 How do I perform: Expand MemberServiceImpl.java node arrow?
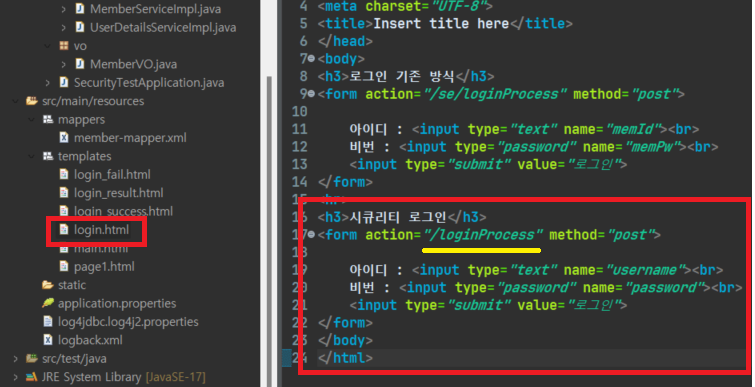[x=64, y=9]
